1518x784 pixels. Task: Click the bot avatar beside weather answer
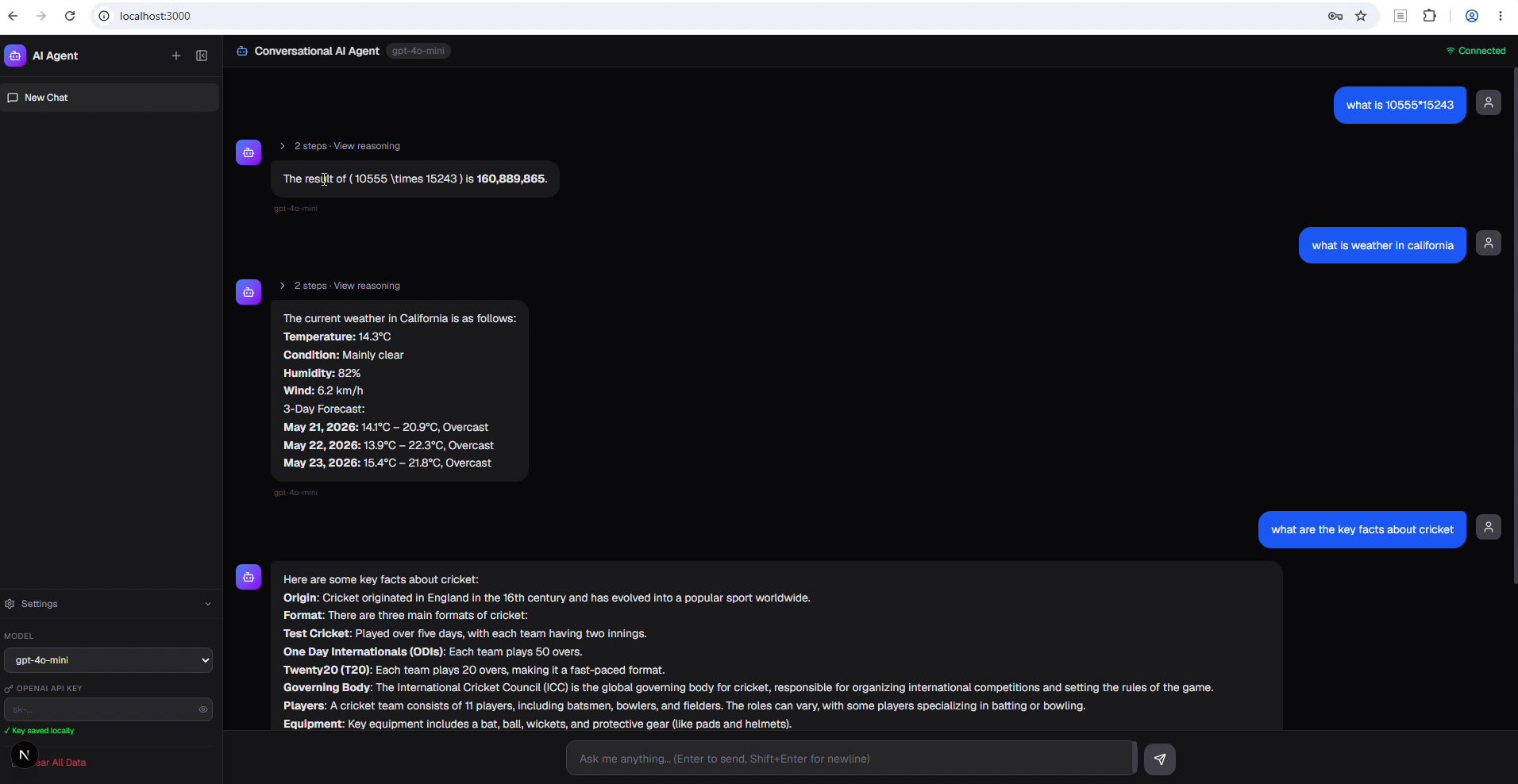(x=249, y=292)
